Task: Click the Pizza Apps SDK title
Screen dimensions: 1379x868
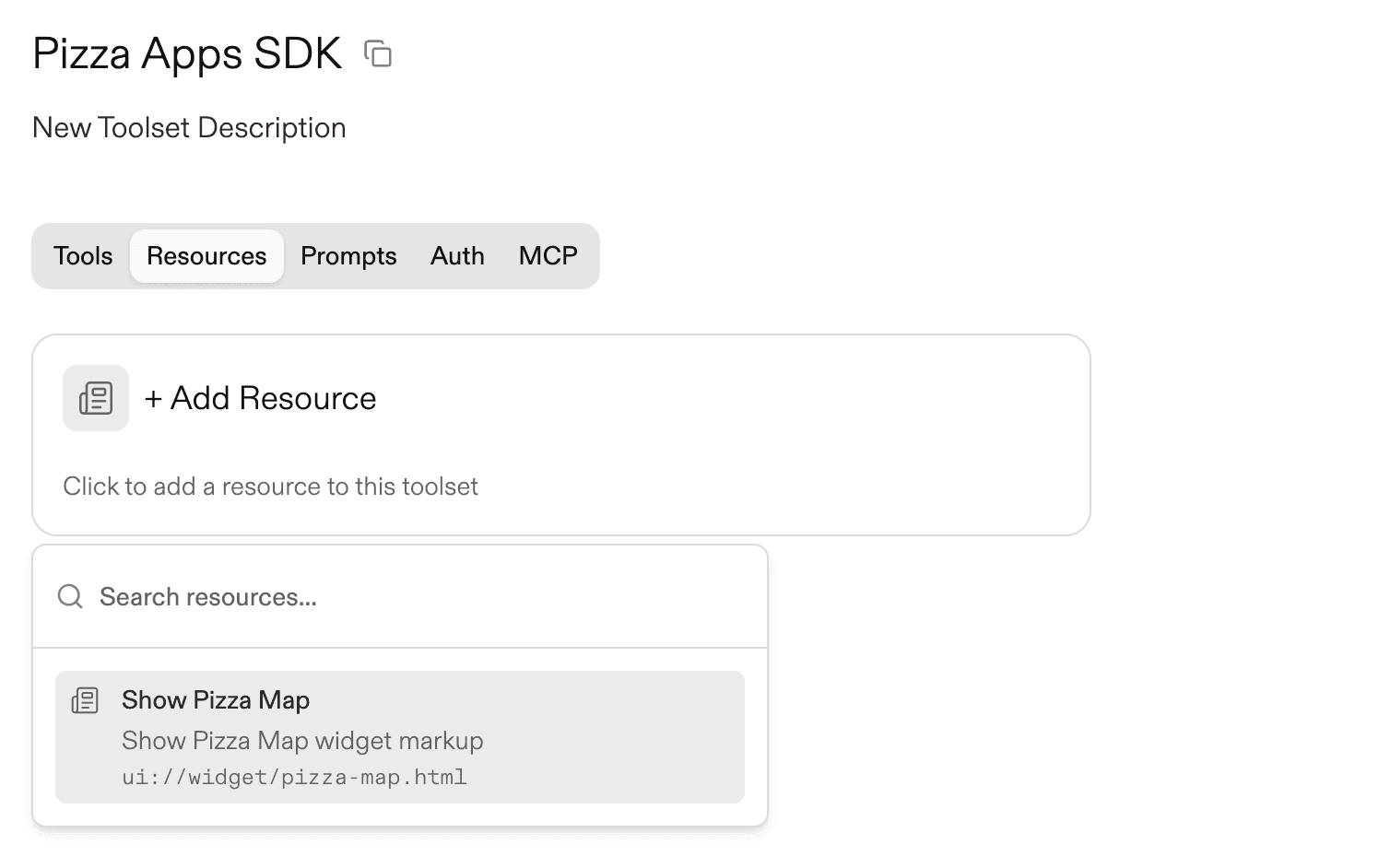Action: coord(186,53)
